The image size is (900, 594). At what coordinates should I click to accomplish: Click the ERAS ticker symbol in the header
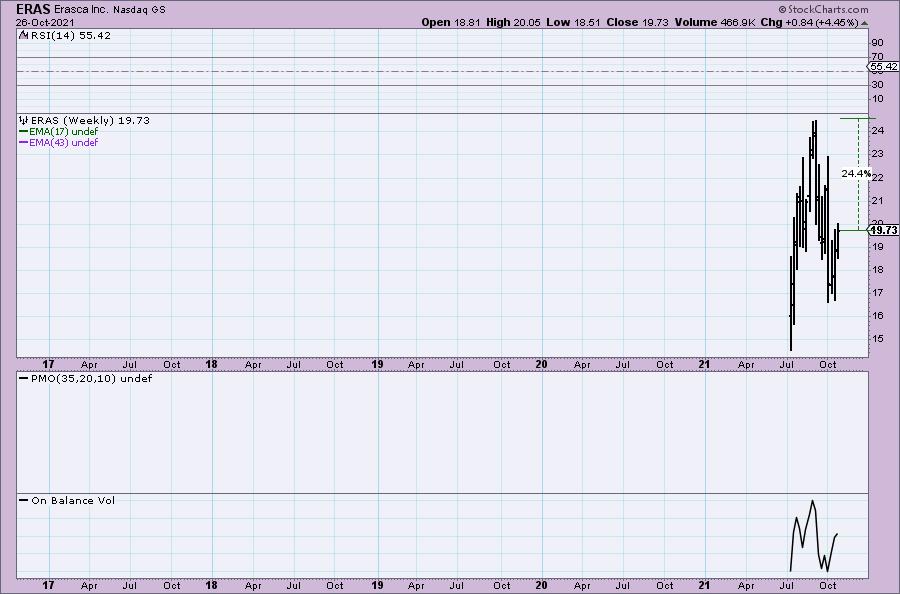(33, 9)
